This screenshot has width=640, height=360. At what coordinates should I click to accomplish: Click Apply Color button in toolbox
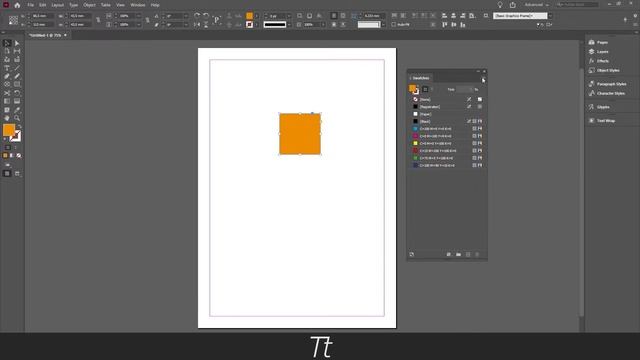click(5, 156)
